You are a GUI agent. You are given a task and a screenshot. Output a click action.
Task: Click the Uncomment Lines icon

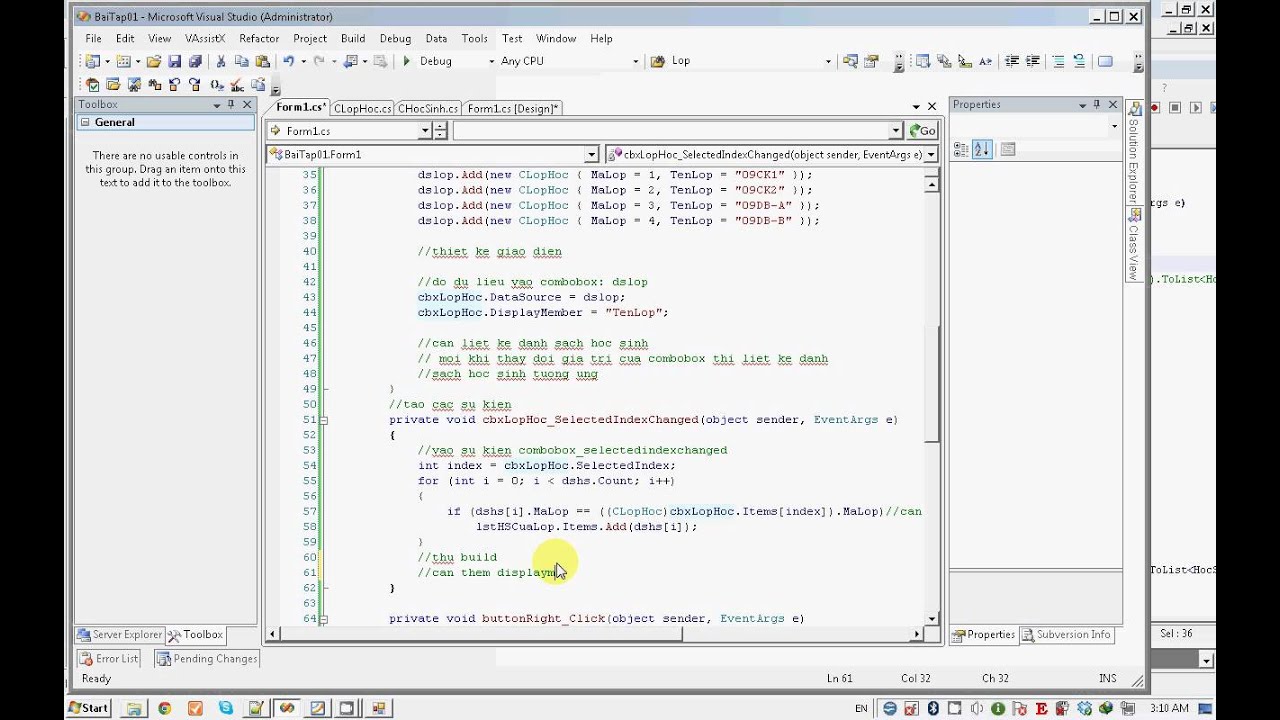1079,61
